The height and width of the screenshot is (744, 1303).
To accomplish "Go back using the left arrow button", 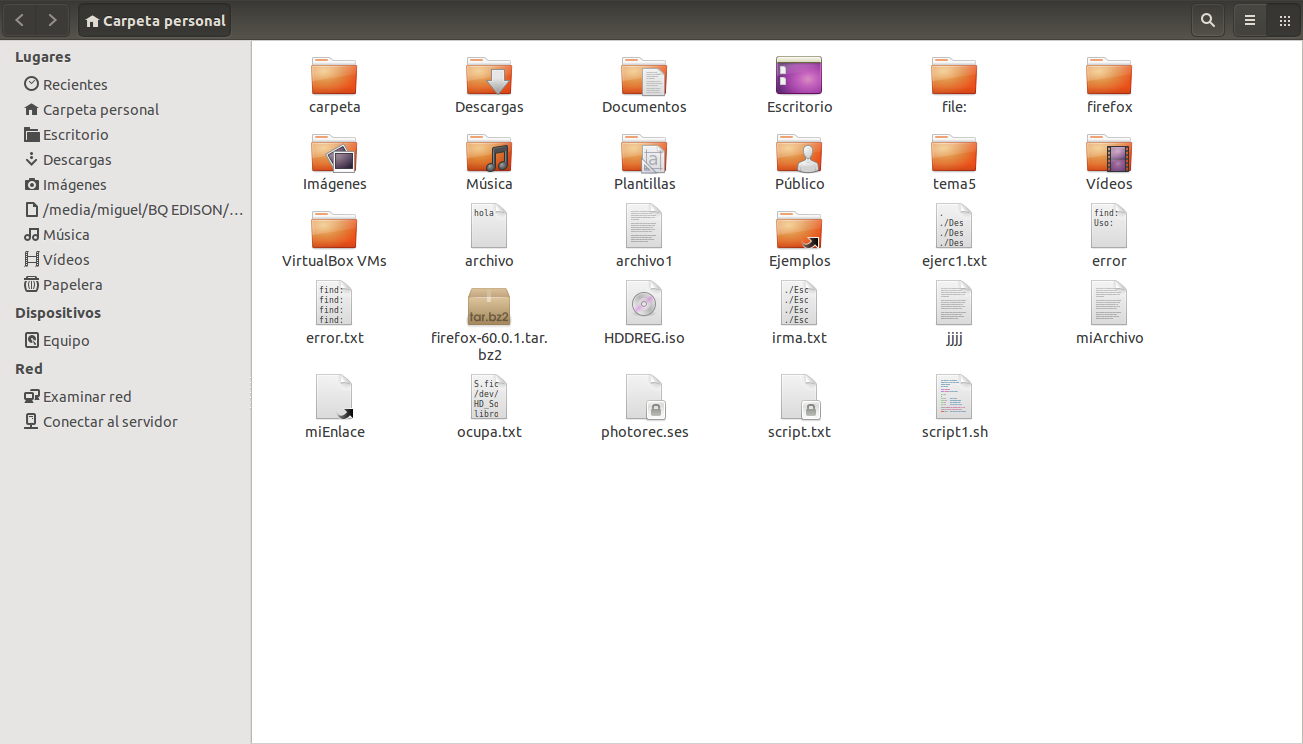I will click(x=20, y=20).
